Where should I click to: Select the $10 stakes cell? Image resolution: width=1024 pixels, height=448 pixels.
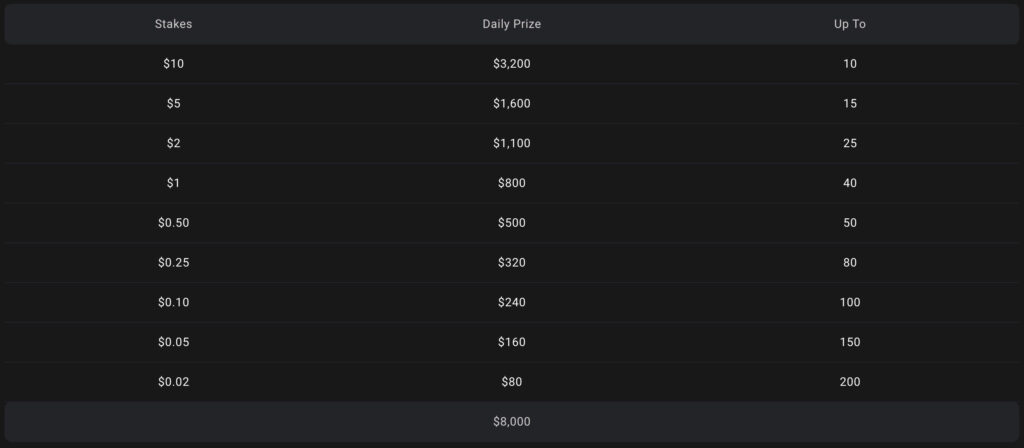173,64
